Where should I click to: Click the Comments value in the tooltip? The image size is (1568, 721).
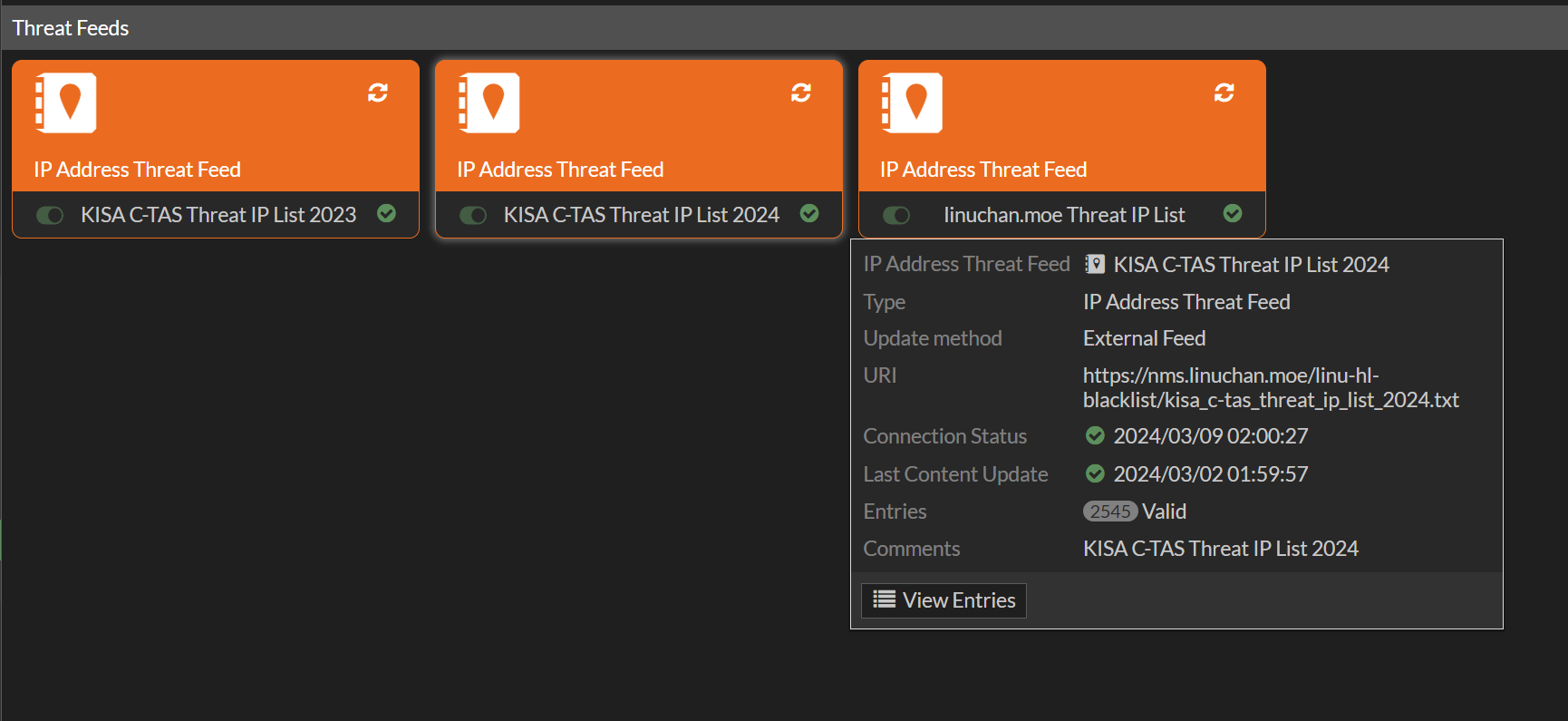[1221, 549]
